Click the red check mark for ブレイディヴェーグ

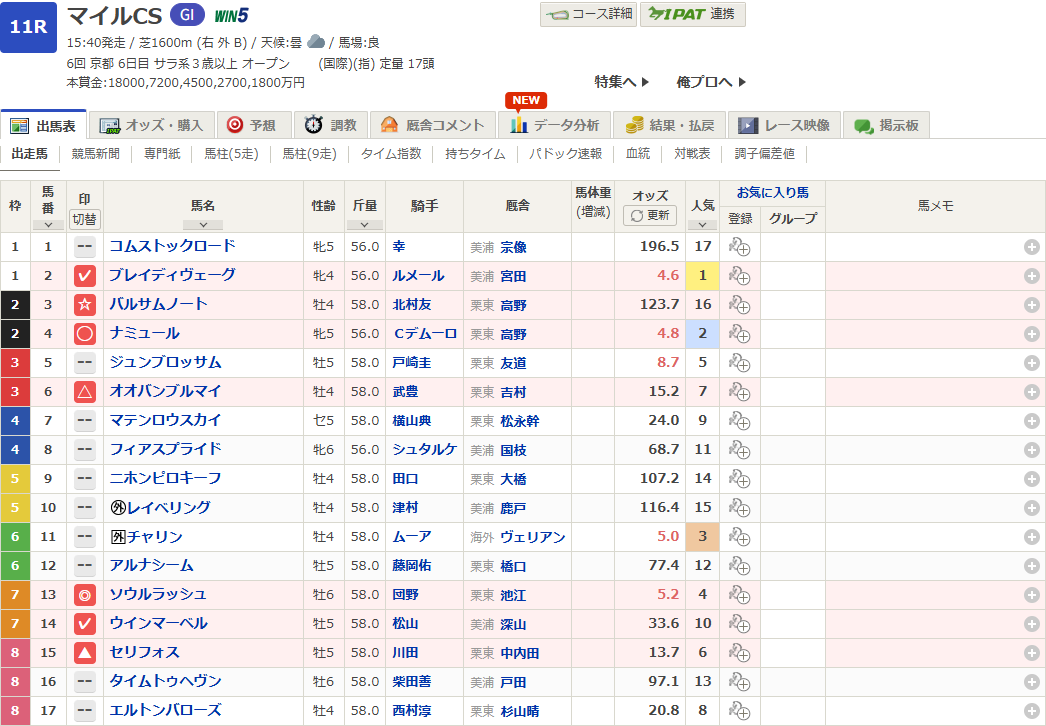(85, 276)
